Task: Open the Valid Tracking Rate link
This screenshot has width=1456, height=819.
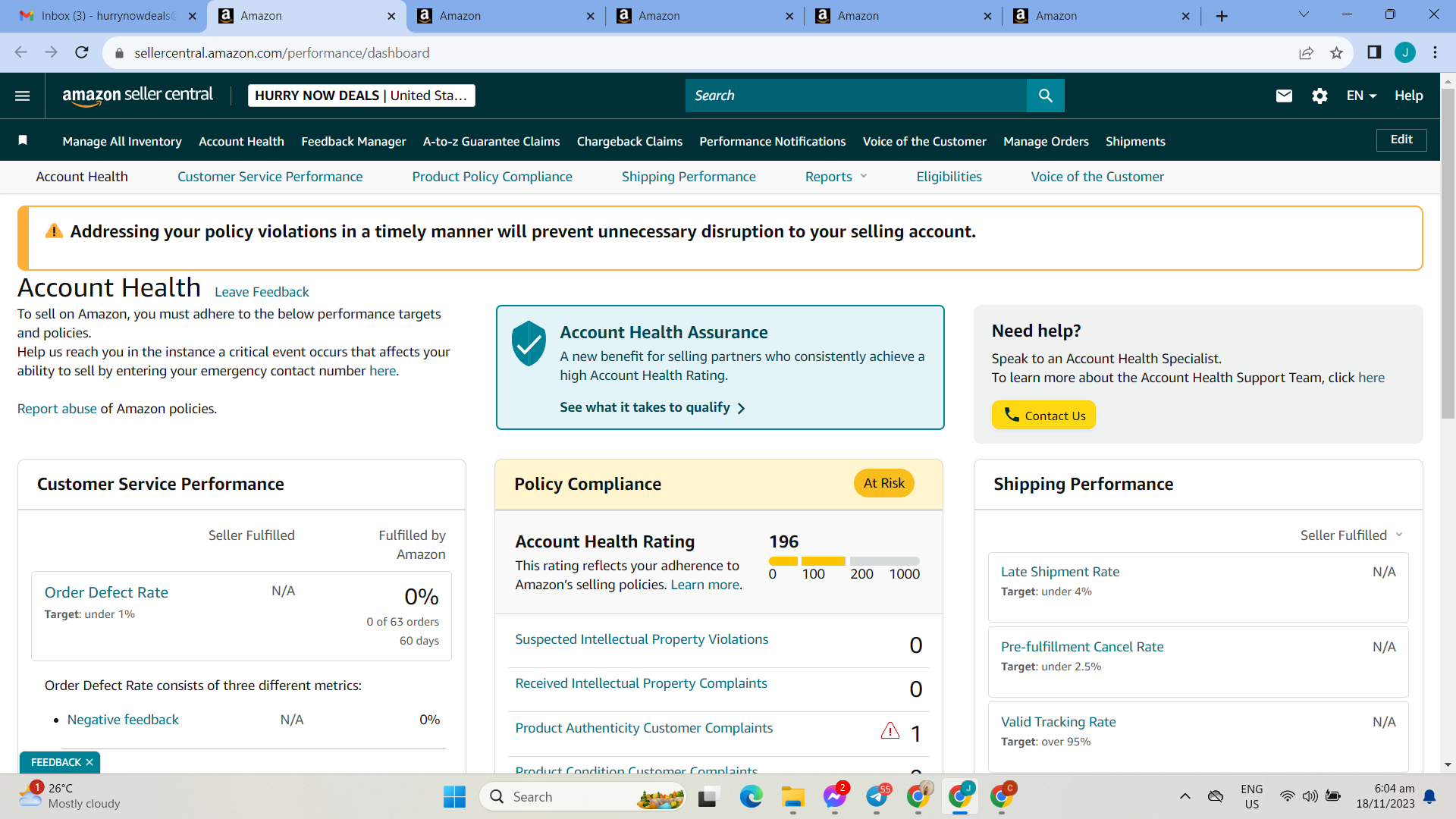Action: 1058,722
